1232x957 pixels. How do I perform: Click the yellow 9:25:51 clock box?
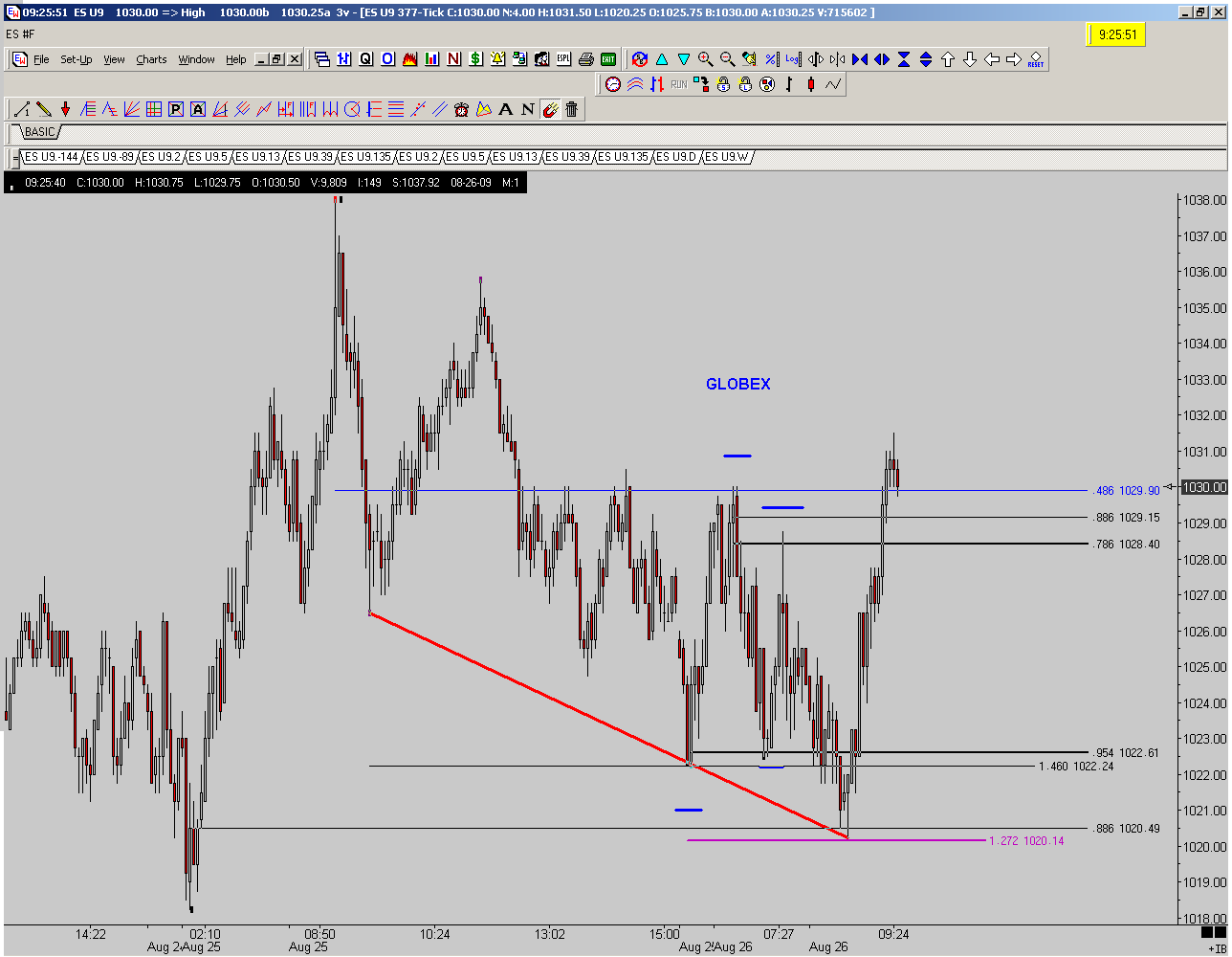[x=1116, y=34]
